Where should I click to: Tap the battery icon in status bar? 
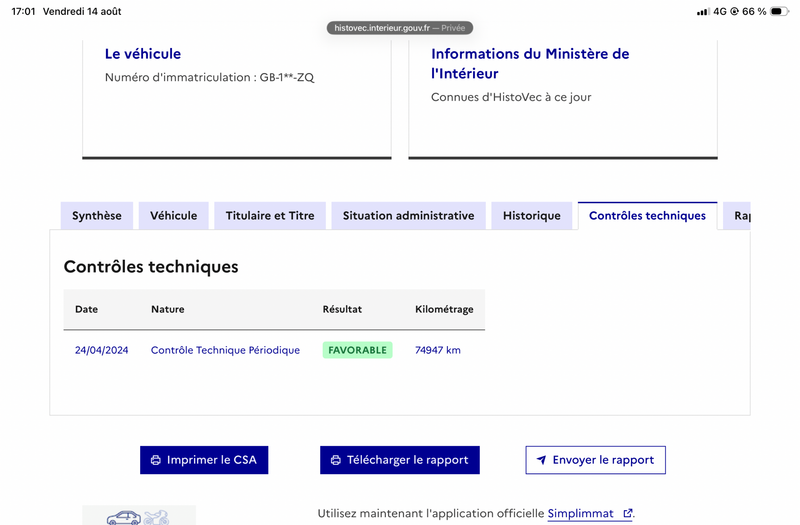click(x=779, y=11)
